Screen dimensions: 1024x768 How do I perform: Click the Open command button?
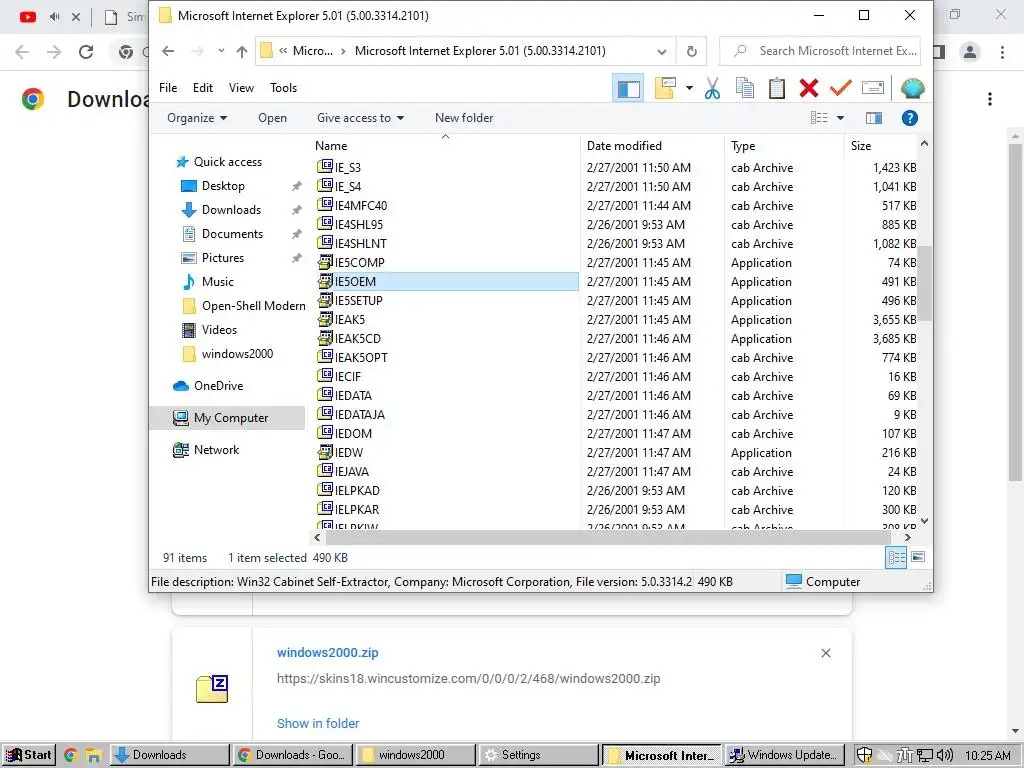click(272, 118)
